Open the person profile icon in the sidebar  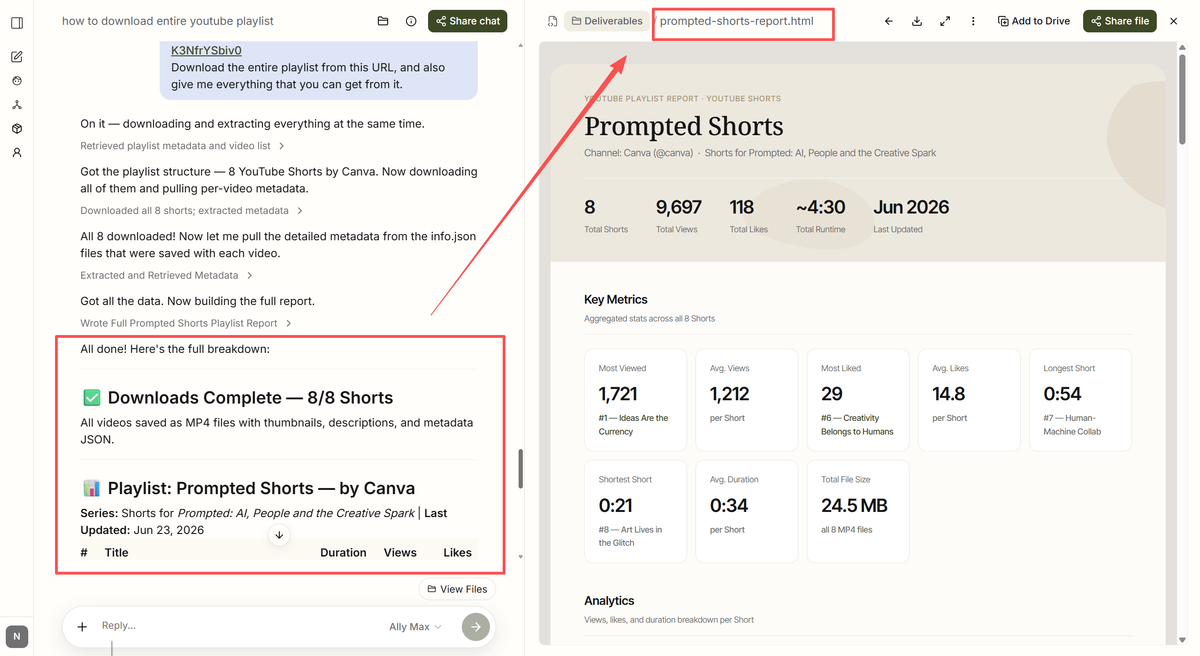point(17,153)
